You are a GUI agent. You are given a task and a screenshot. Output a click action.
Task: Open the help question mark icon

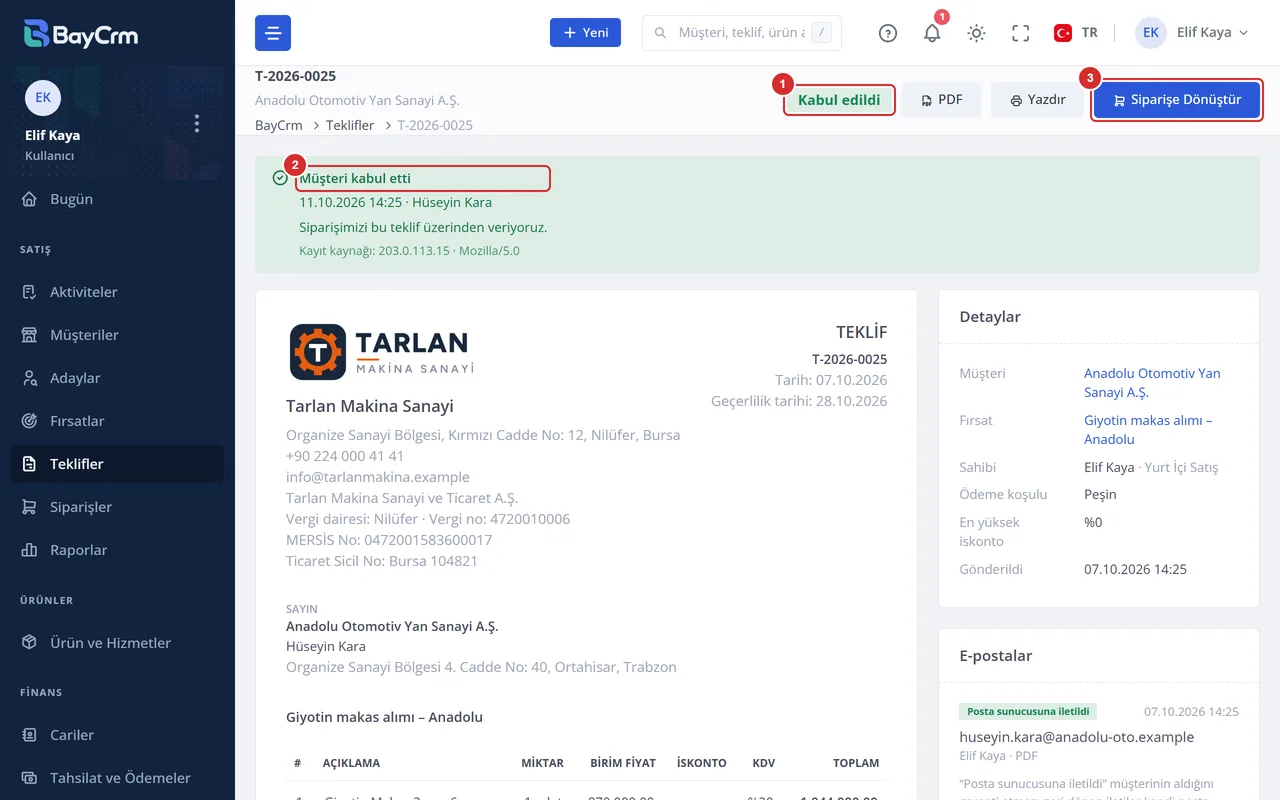(888, 33)
